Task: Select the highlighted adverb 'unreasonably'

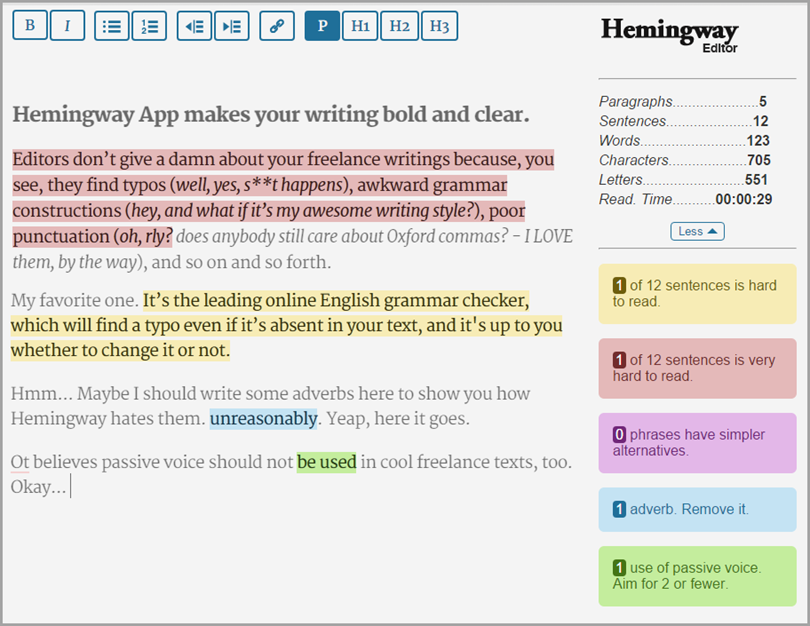Action: pos(263,419)
